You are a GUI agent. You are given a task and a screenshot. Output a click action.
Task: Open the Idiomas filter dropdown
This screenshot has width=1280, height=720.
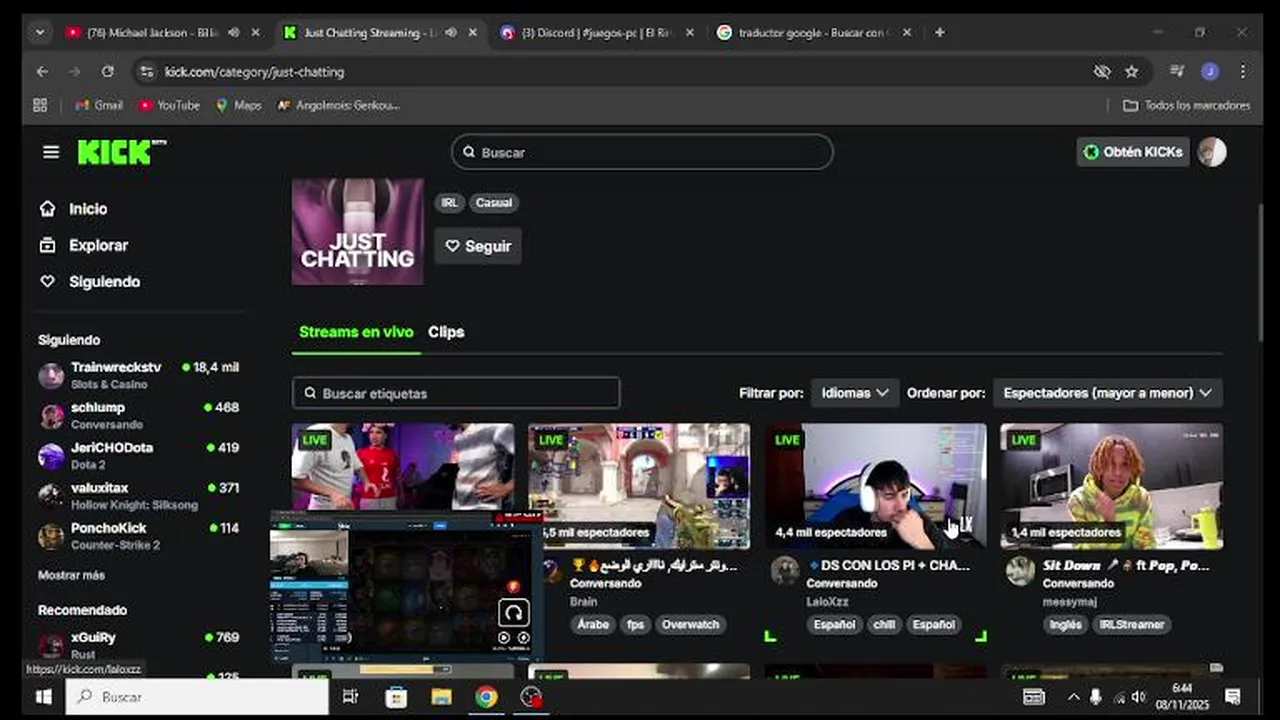click(854, 393)
